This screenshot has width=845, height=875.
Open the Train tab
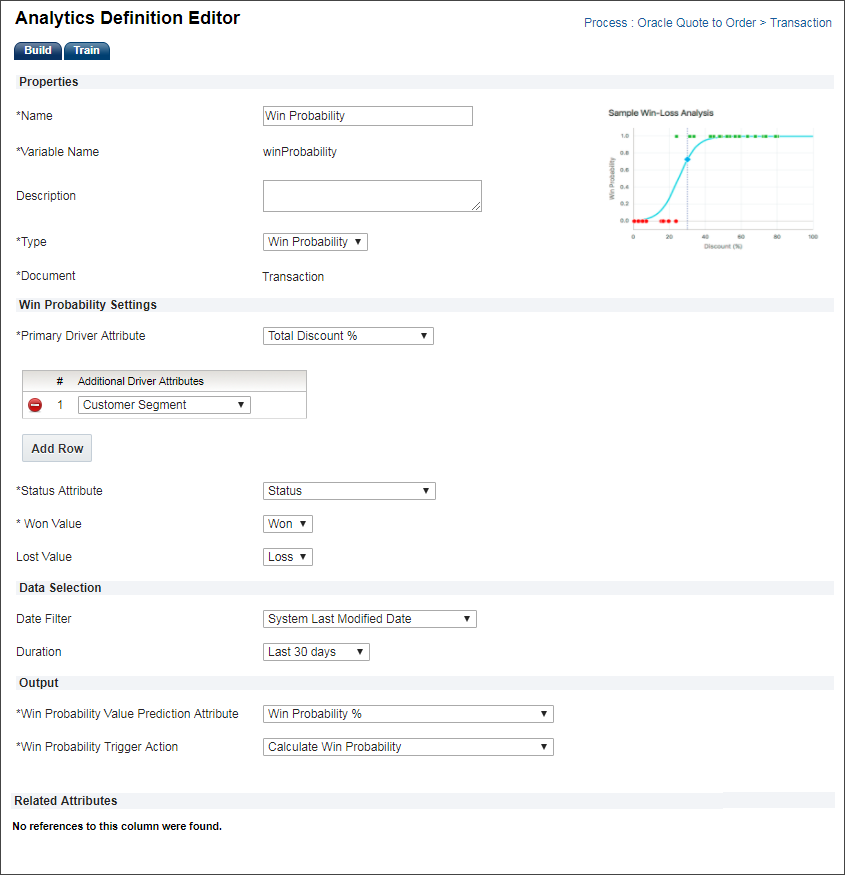[87, 51]
